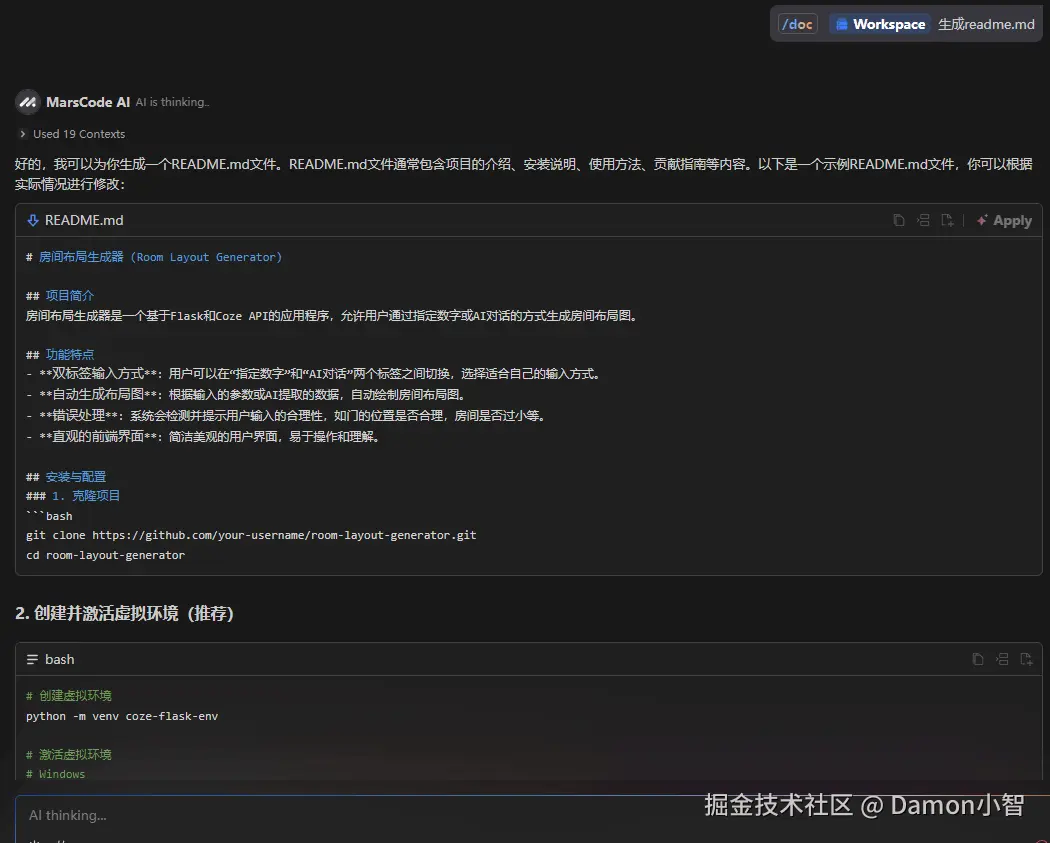This screenshot has width=1050, height=843.
Task: Click the intro paragraph starting with '好的'
Action: [x=524, y=173]
